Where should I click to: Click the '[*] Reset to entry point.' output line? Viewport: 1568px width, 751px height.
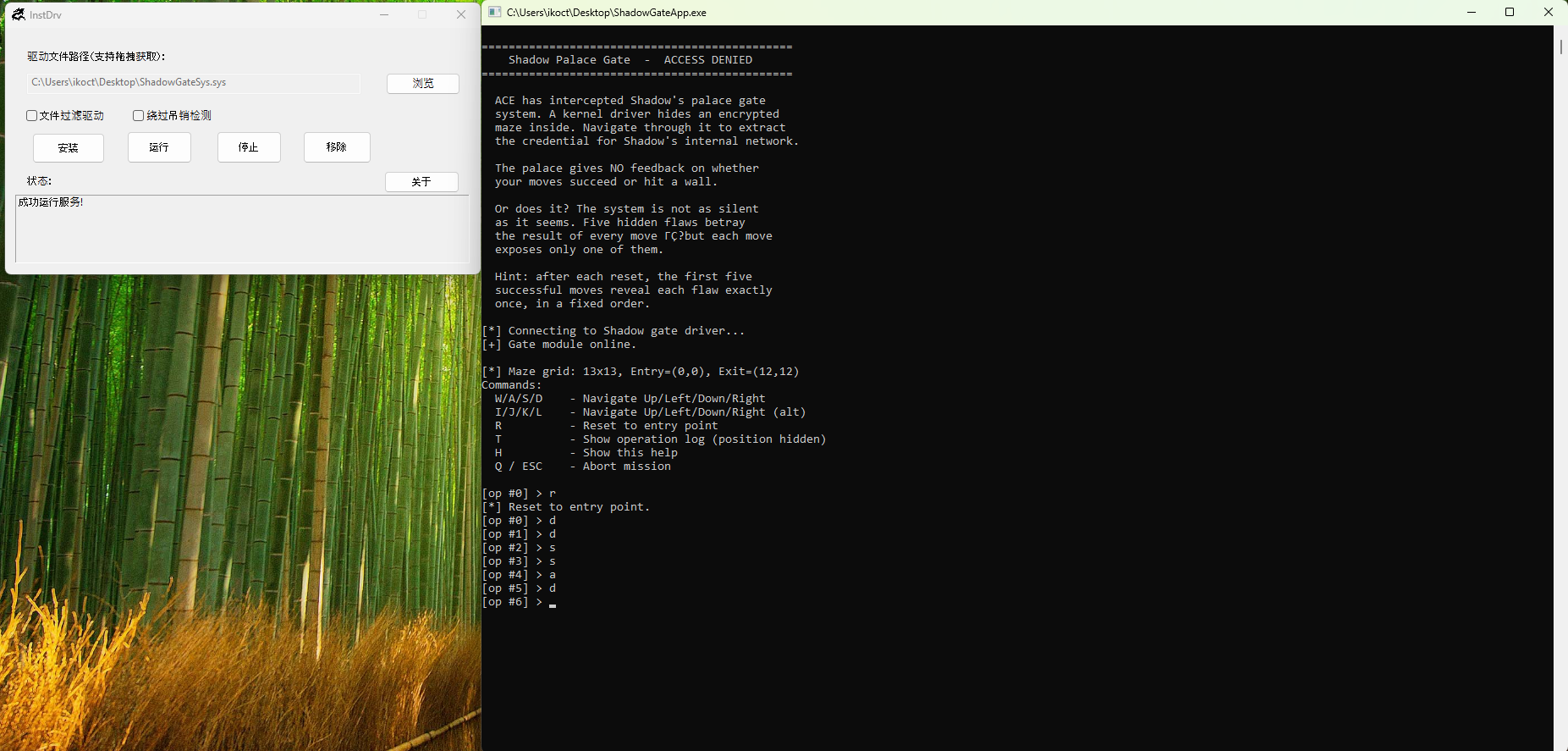tap(566, 507)
